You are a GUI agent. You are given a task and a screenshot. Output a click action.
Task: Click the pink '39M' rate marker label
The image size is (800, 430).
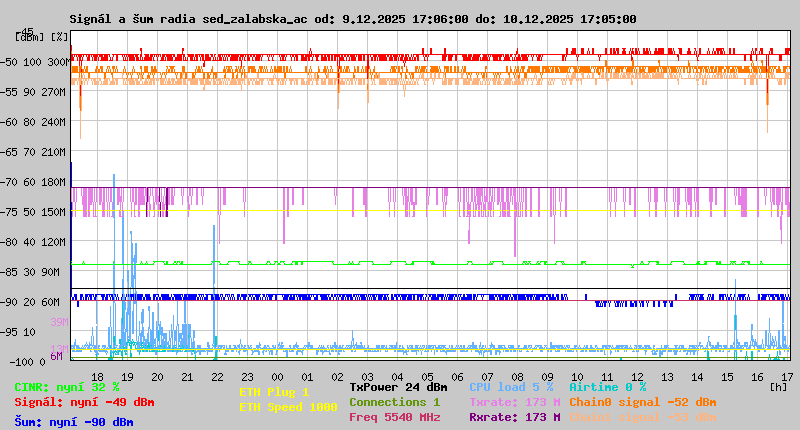[59, 322]
